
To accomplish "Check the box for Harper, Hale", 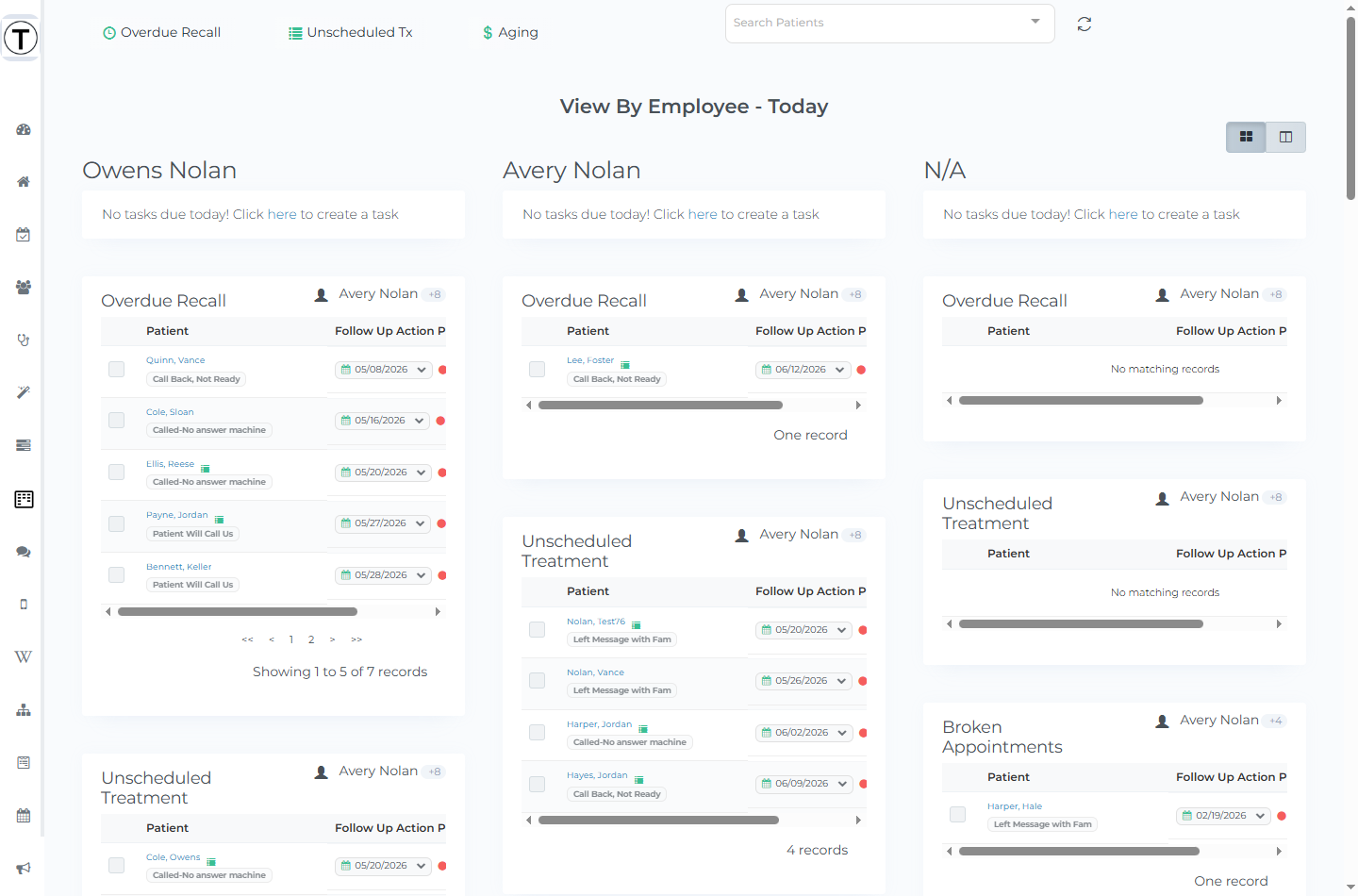I will (958, 814).
